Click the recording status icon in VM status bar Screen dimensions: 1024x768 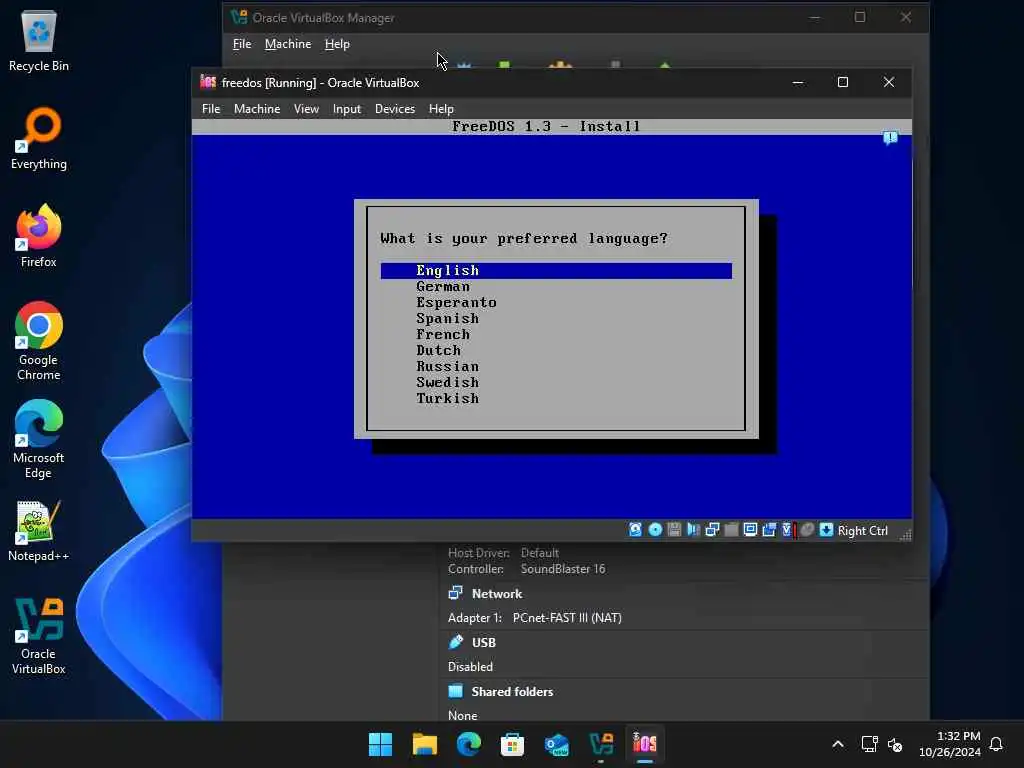(769, 530)
